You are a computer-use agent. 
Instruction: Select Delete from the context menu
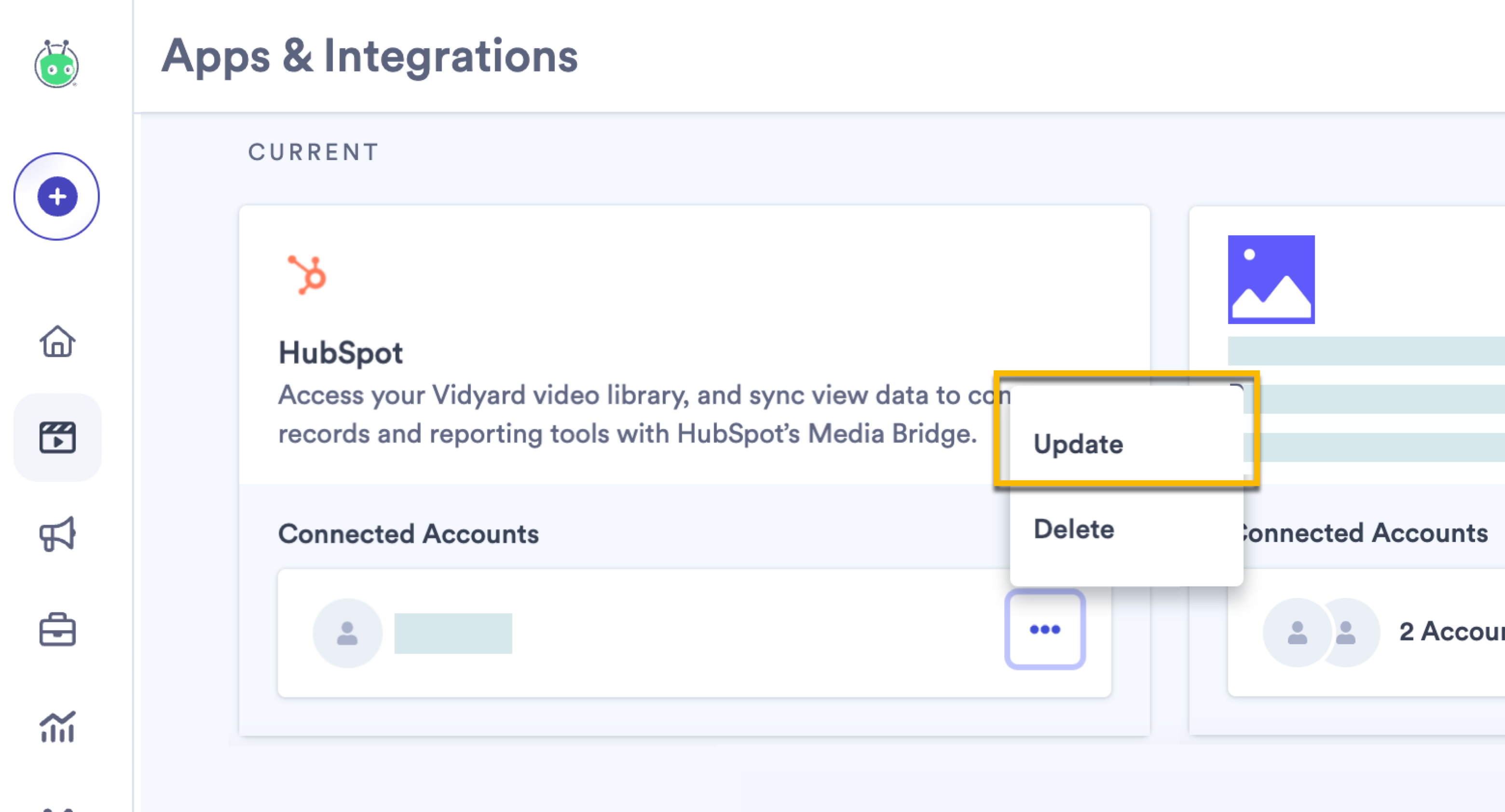pos(1073,528)
